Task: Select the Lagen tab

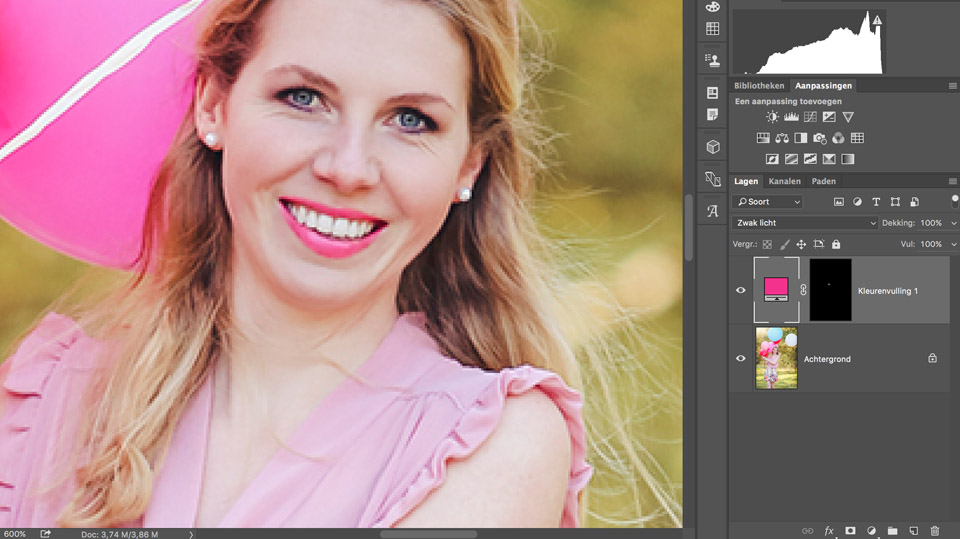Action: 746,181
